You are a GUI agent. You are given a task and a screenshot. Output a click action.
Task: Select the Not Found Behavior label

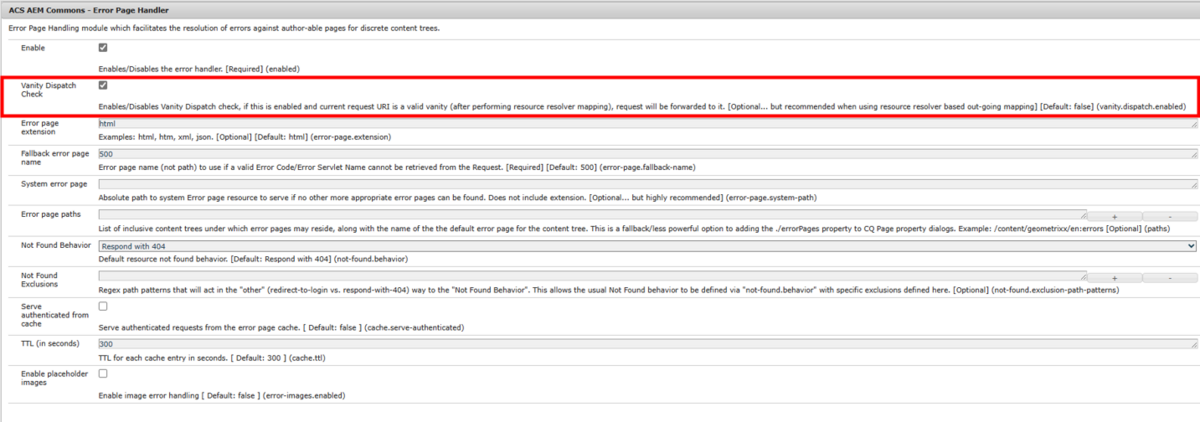[54, 245]
